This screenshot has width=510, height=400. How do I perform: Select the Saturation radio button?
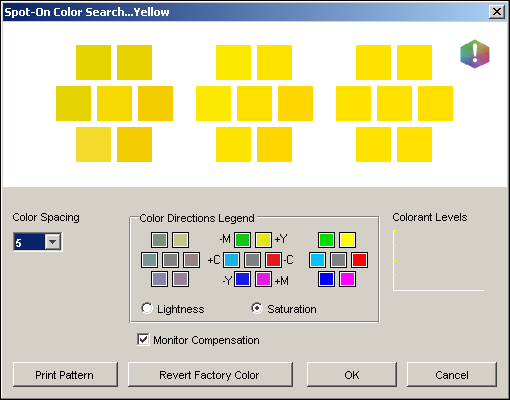click(257, 308)
